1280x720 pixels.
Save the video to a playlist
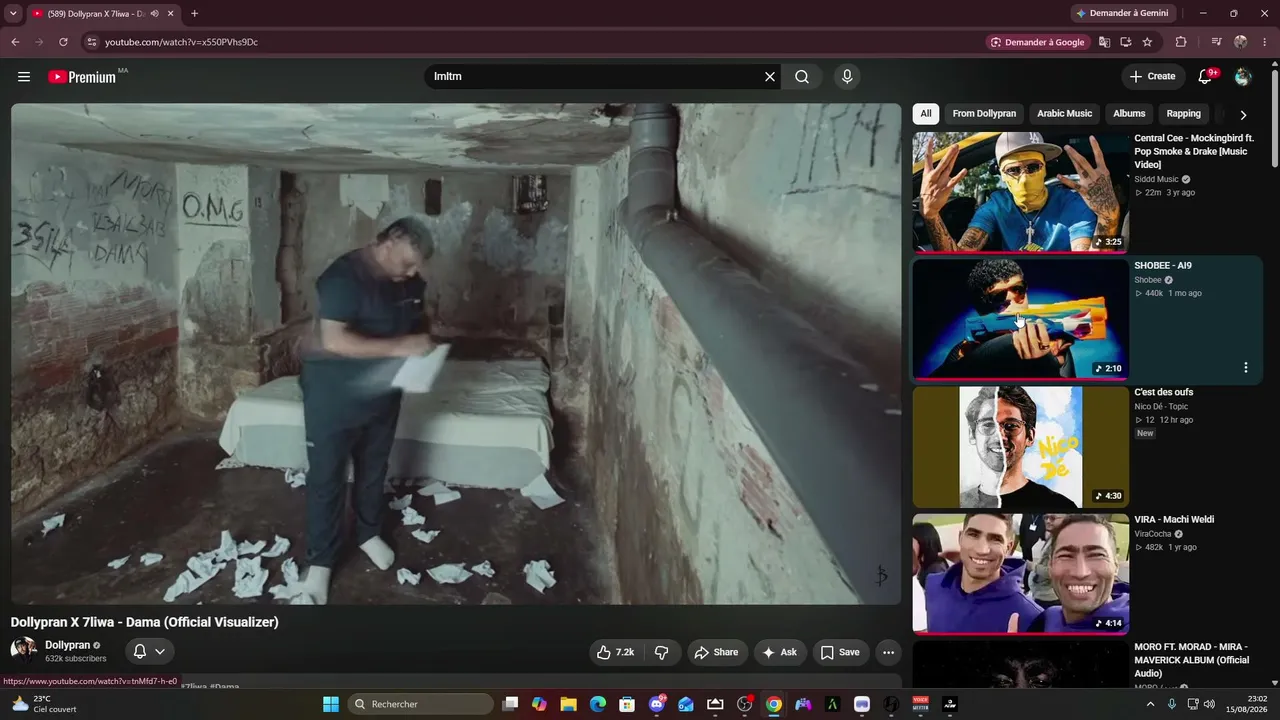[x=840, y=652]
